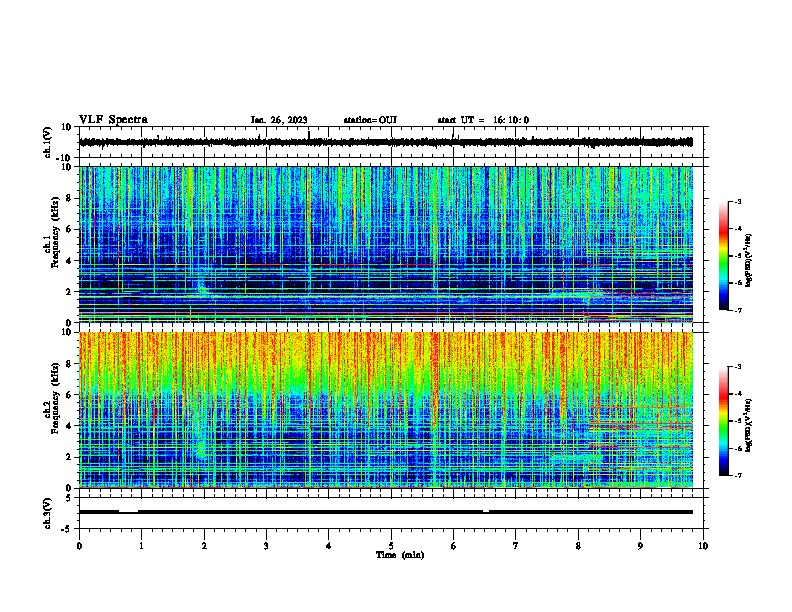Click the "7" tick on the time axis

[516, 546]
